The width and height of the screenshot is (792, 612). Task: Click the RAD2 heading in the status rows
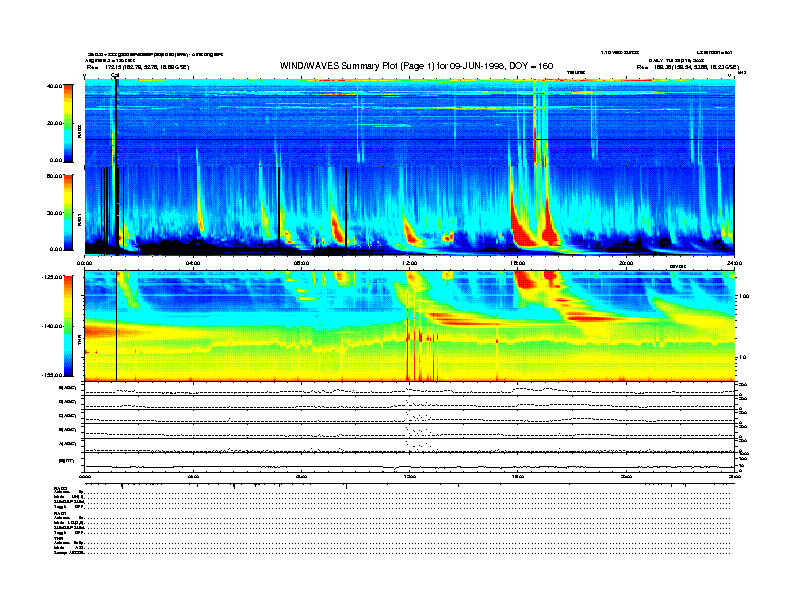coord(61,488)
